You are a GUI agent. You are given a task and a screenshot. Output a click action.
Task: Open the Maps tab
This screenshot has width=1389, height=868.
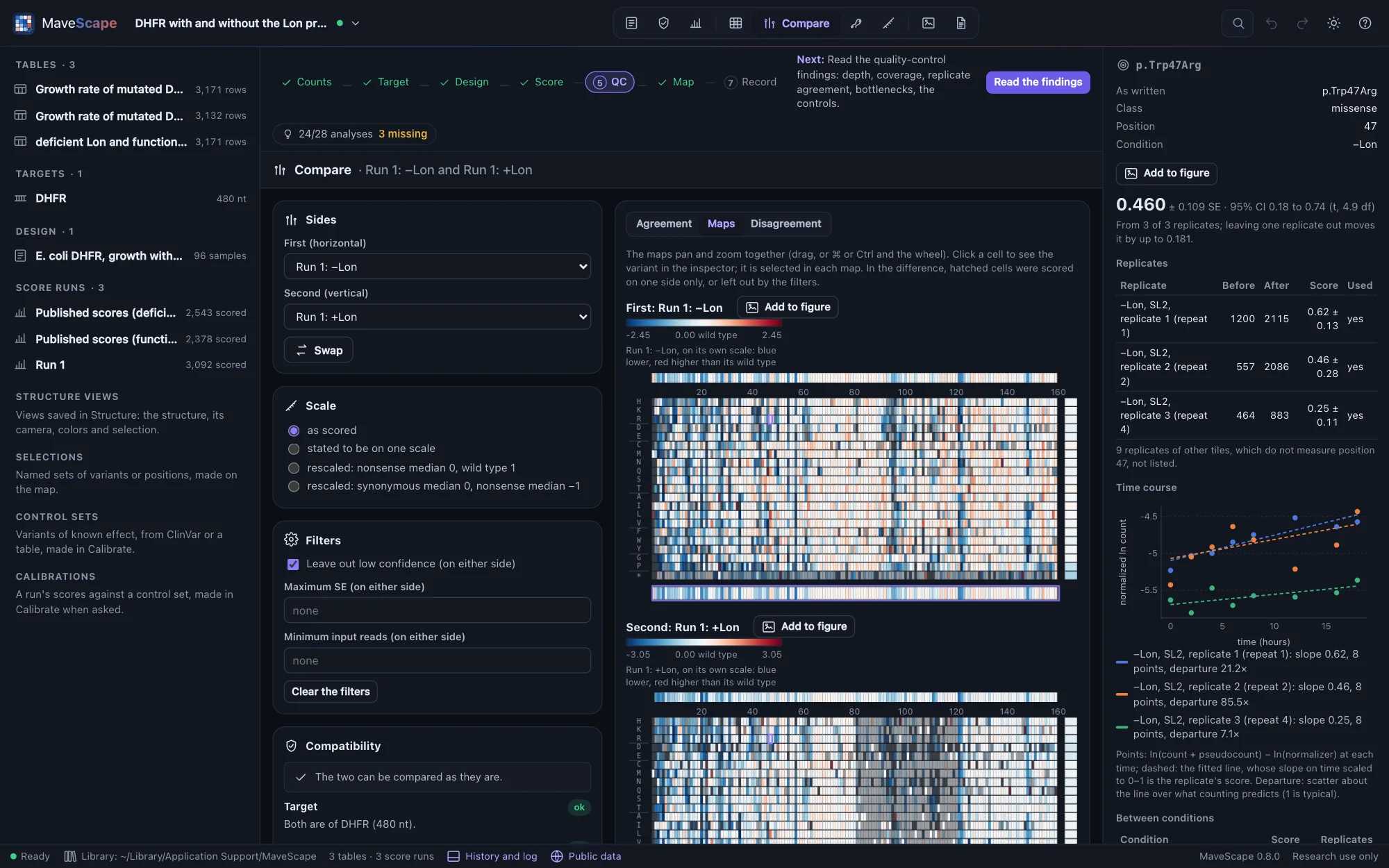(721, 224)
